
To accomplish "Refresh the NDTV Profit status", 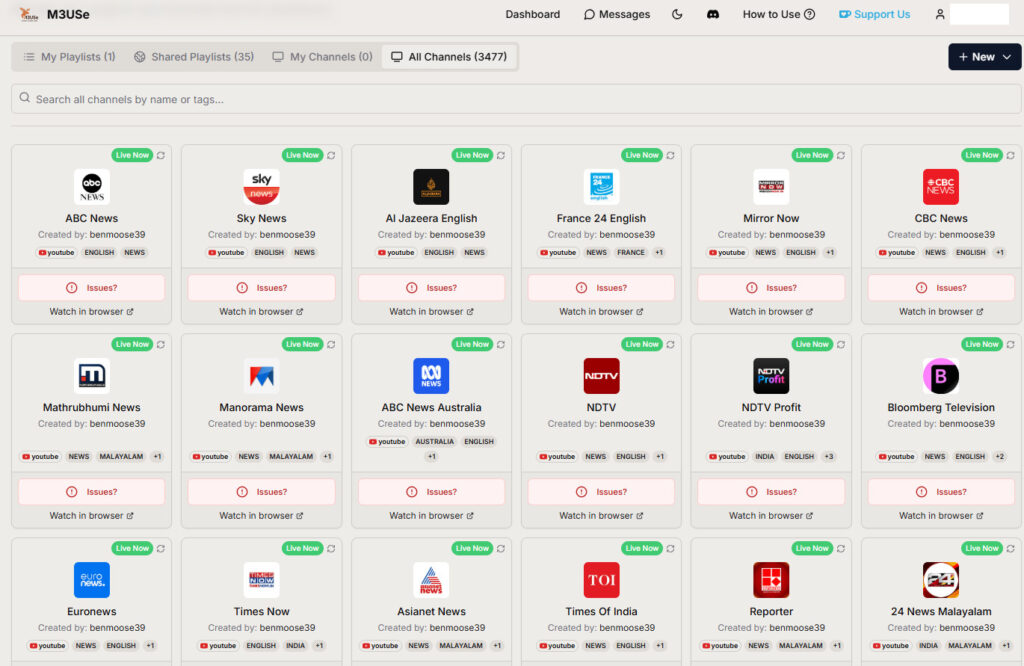I will [841, 344].
